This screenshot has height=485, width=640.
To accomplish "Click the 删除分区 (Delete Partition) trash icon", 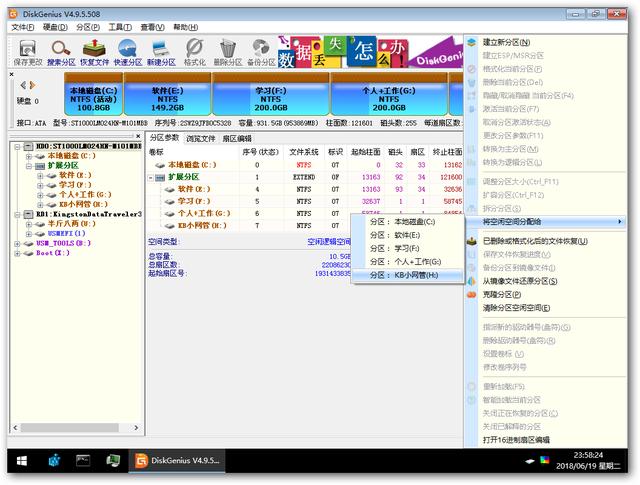I will point(228,52).
